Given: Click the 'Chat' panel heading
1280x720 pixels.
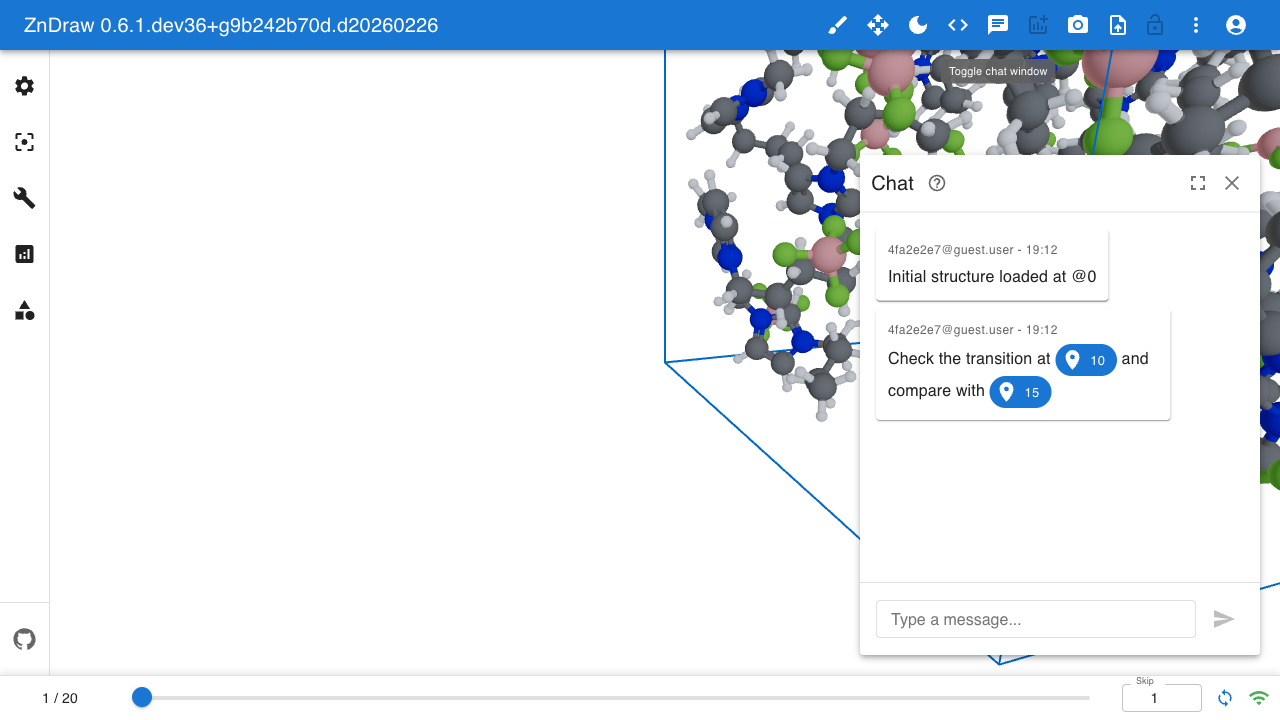Looking at the screenshot, I should (x=892, y=183).
